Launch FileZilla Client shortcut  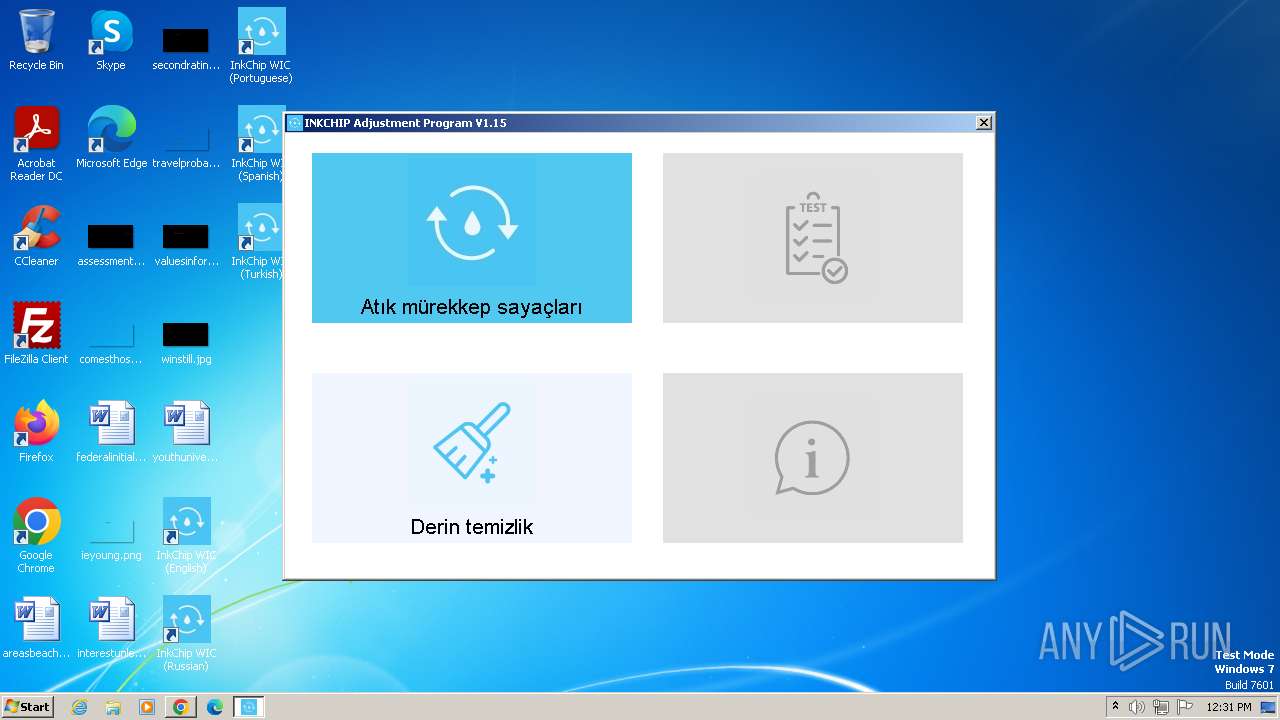coord(36,334)
